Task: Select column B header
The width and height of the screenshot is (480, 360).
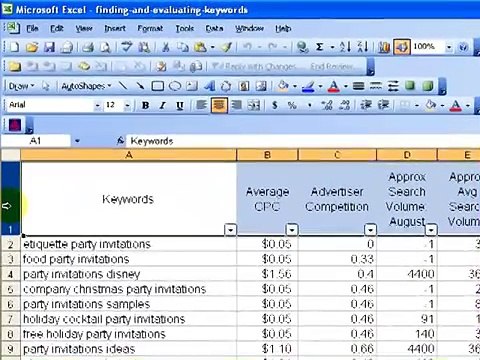Action: coord(267,155)
